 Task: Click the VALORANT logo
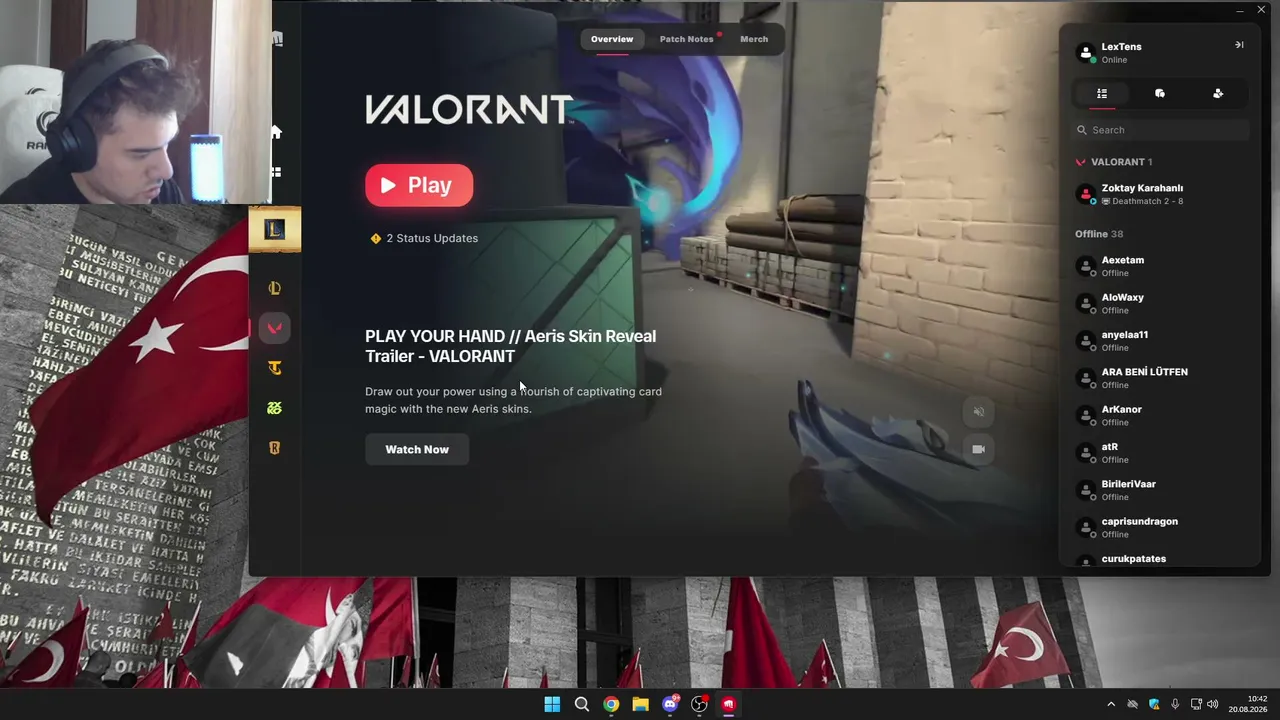(x=468, y=109)
